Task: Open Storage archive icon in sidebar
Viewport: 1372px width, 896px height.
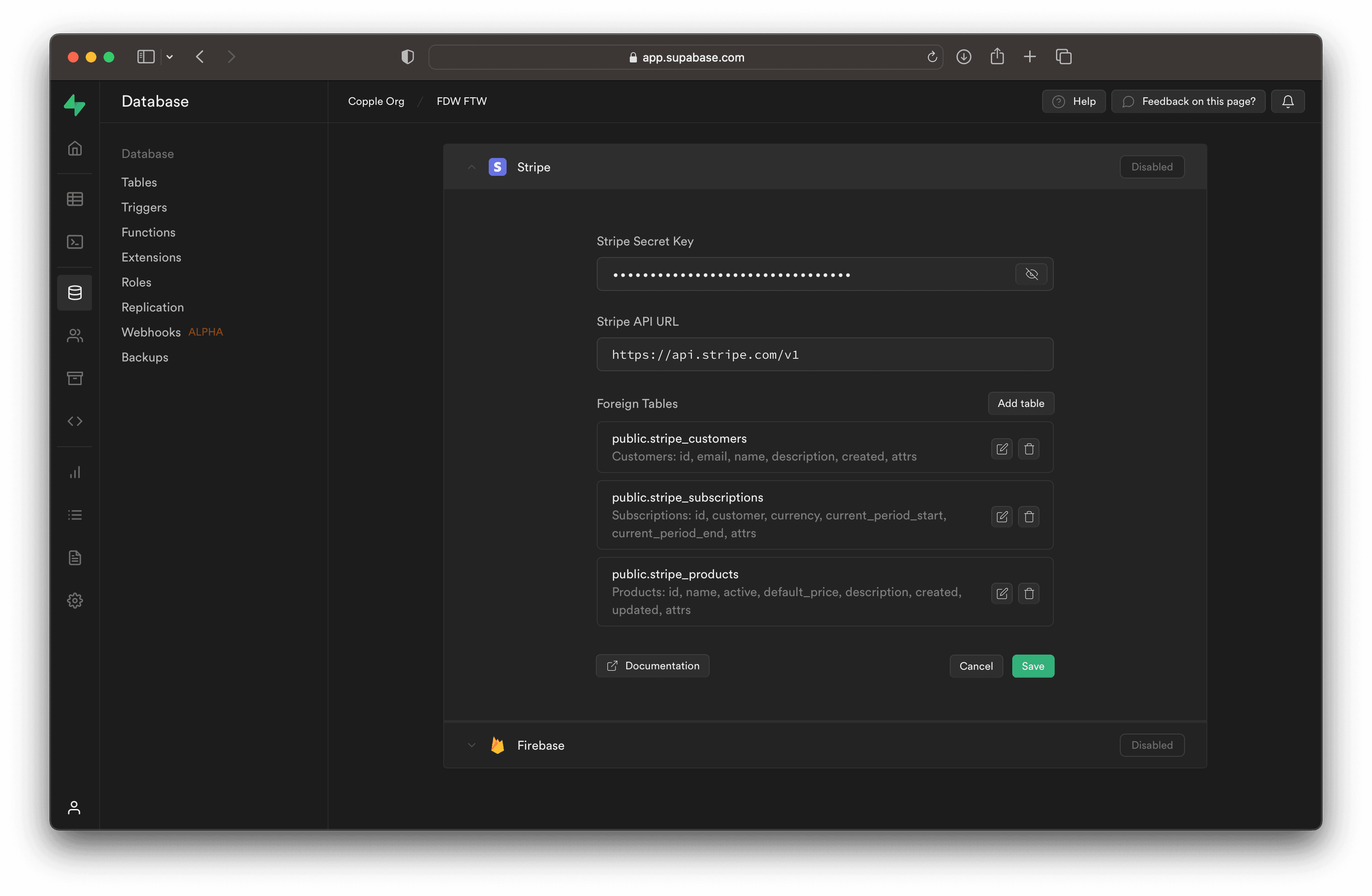Action: tap(75, 378)
